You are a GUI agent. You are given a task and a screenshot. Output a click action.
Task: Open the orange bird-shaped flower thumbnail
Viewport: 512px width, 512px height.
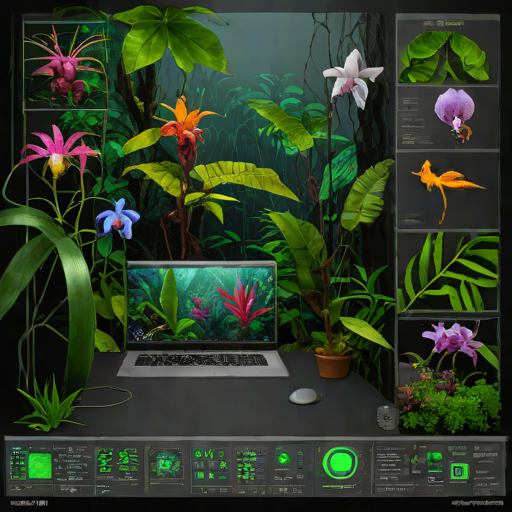447,190
